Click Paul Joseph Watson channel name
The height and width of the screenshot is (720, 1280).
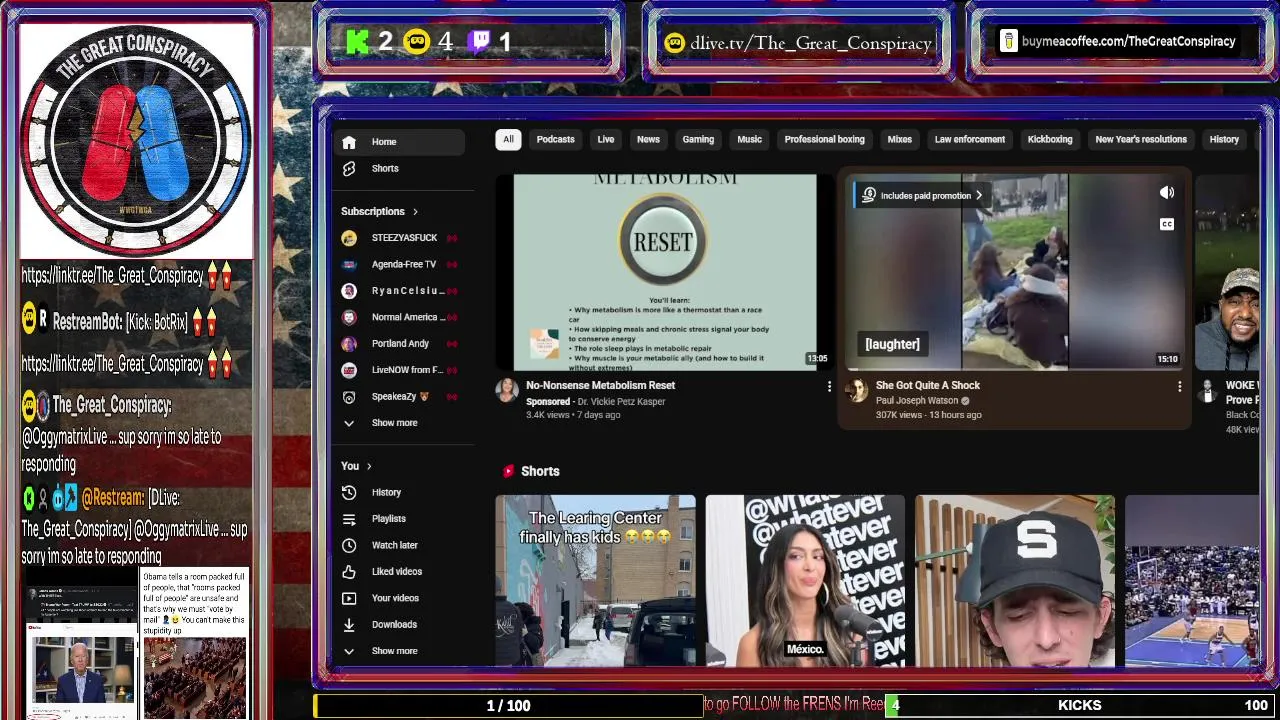coord(917,401)
